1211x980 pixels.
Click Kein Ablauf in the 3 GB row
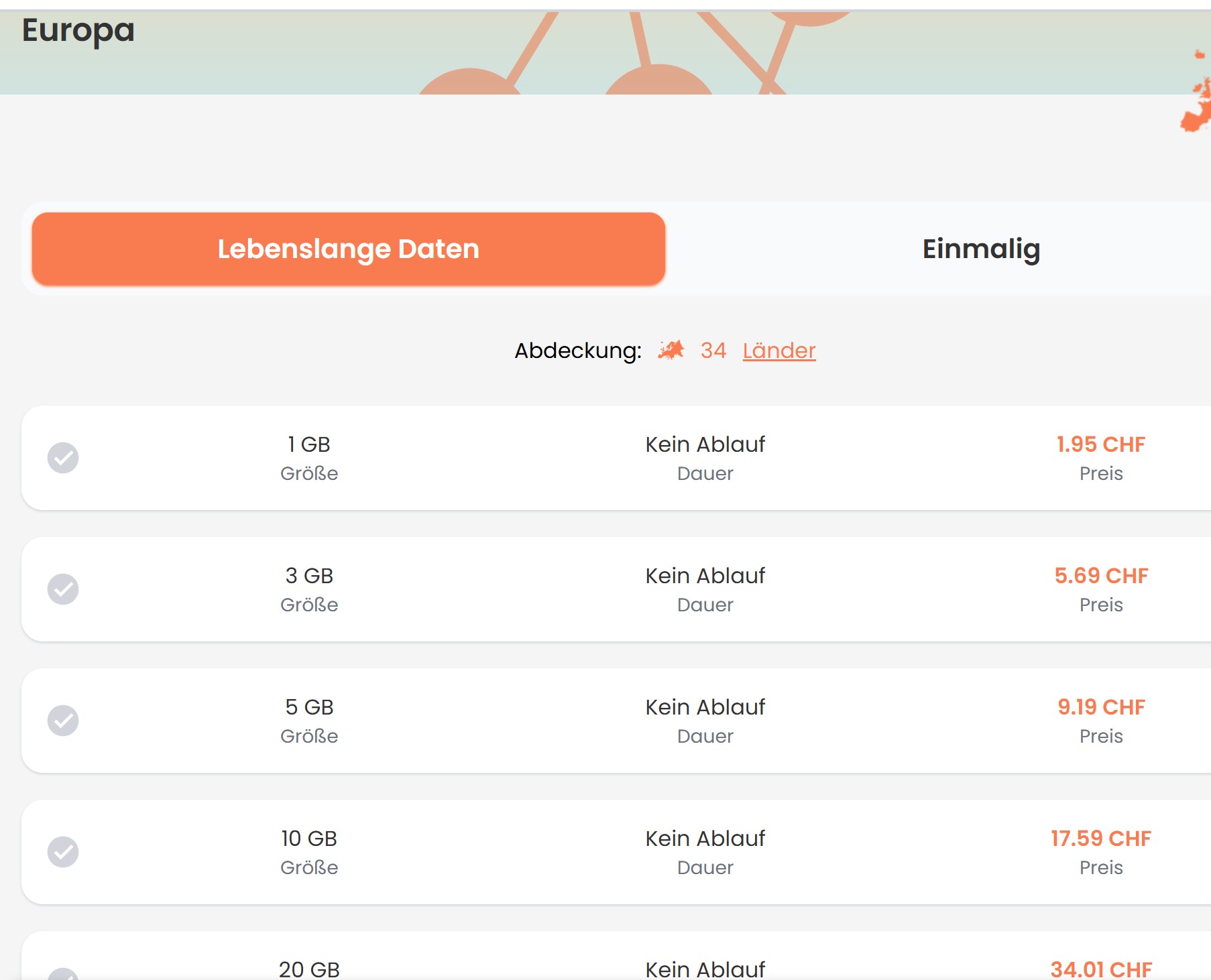pos(705,576)
